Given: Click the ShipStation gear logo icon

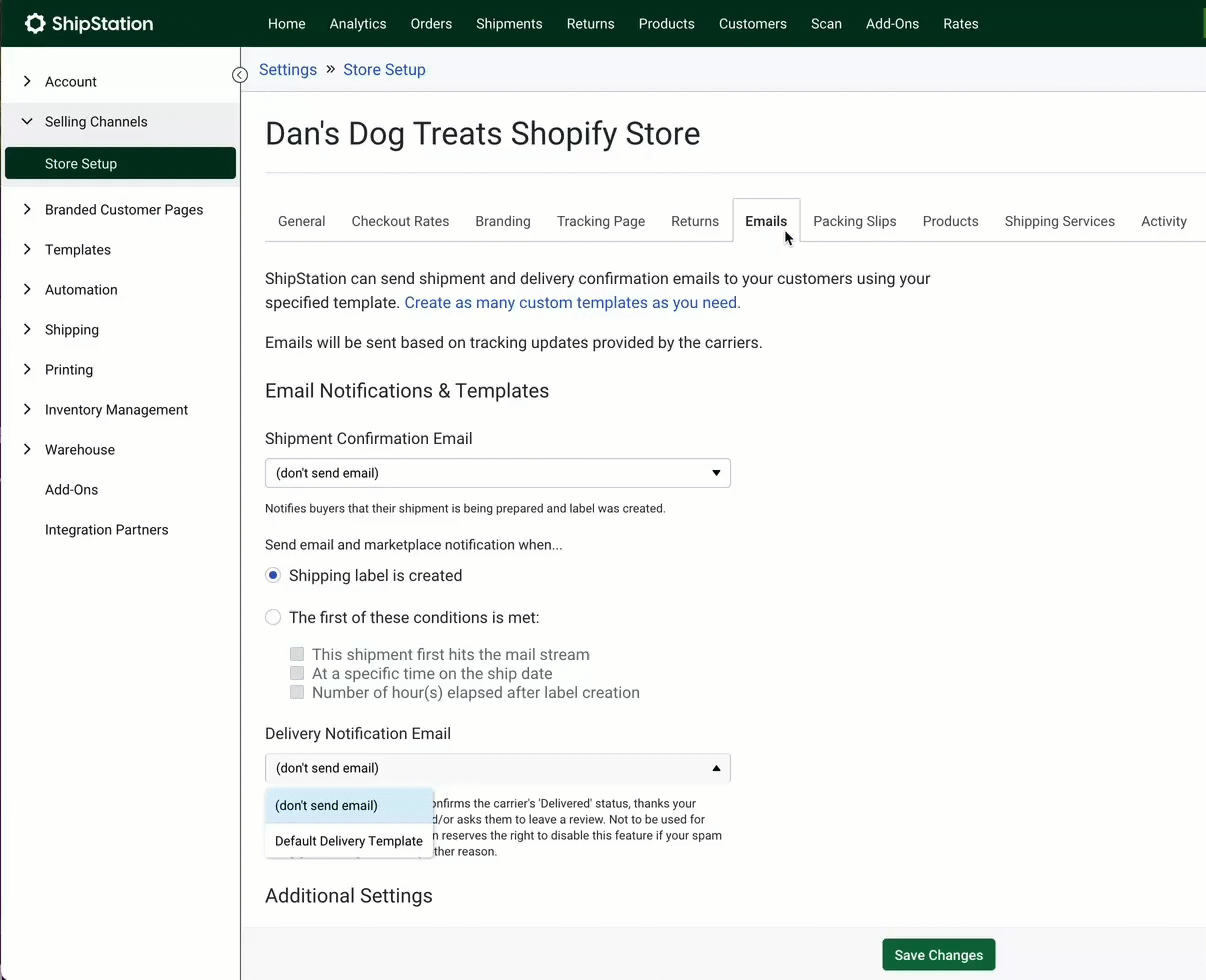Looking at the screenshot, I should pyautogui.click(x=35, y=24).
